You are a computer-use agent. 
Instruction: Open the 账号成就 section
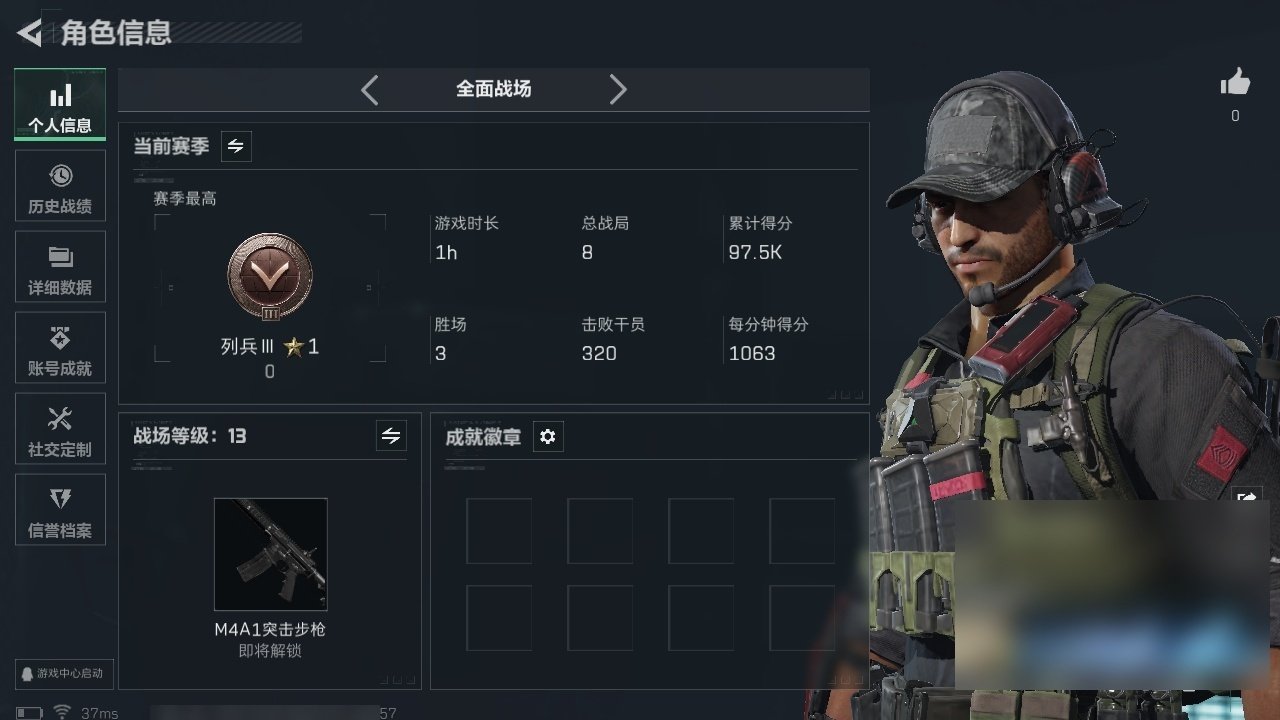(60, 348)
